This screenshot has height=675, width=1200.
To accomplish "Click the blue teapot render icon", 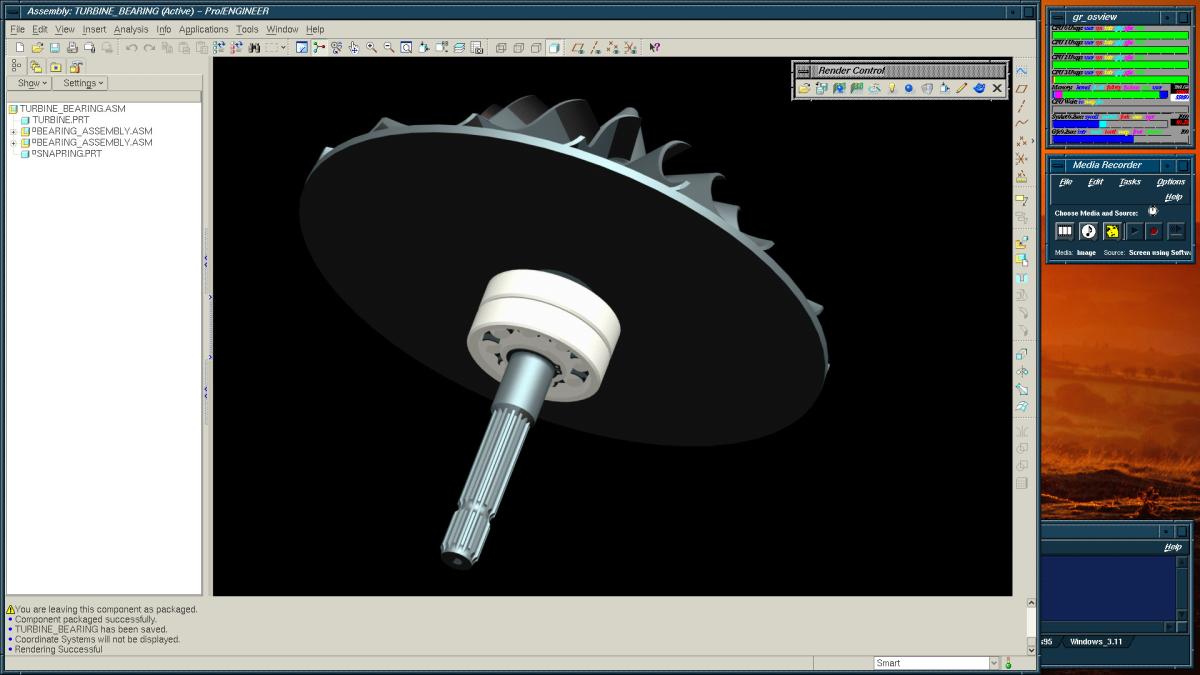I will [979, 88].
